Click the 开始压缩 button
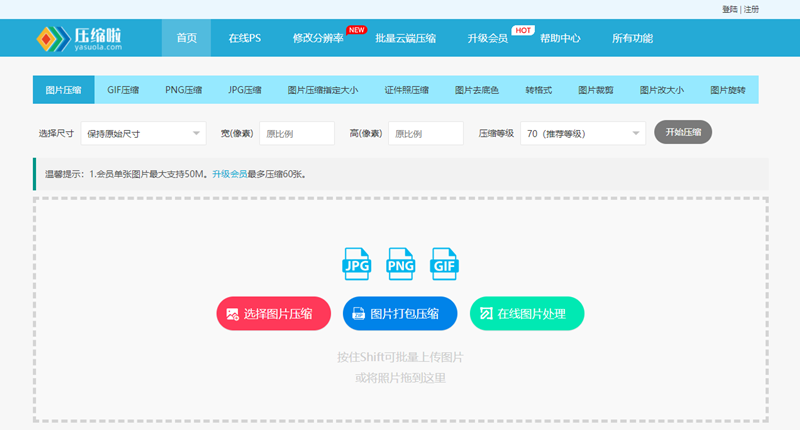Image resolution: width=800 pixels, height=430 pixels. pos(683,132)
